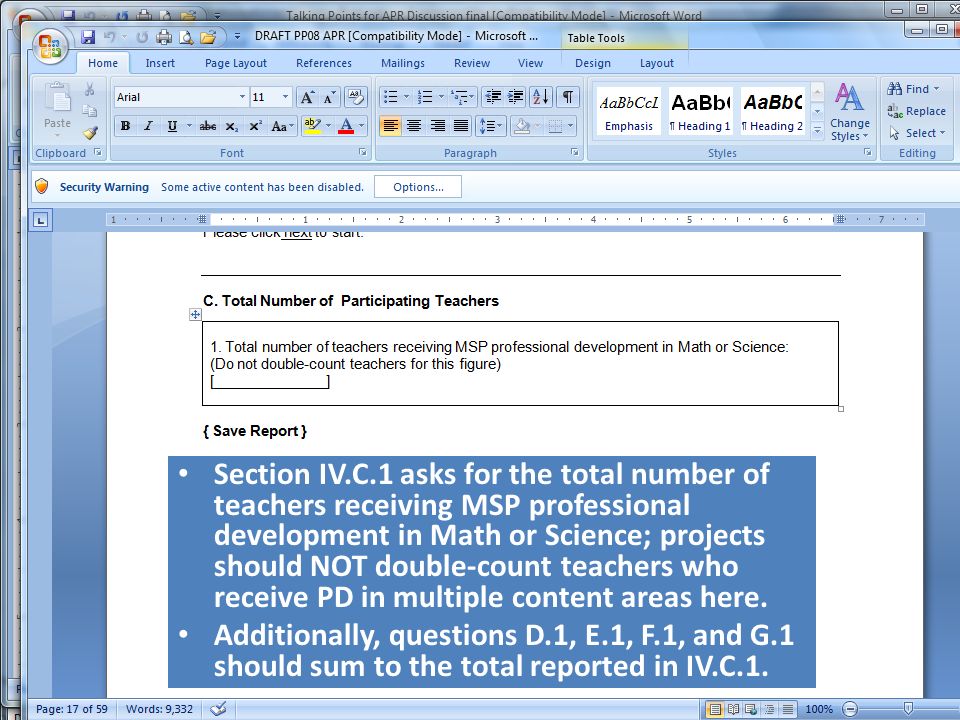Open the Bullets dropdown arrow

406,96
